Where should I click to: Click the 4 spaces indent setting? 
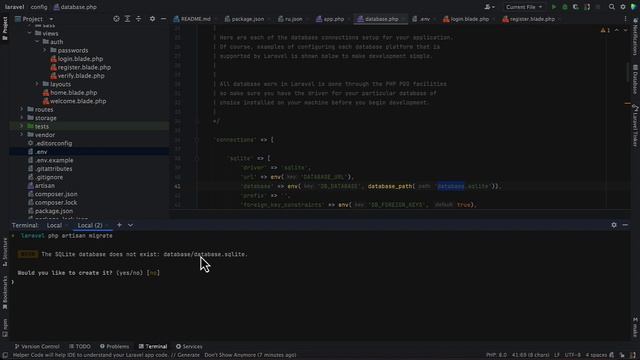coord(596,355)
